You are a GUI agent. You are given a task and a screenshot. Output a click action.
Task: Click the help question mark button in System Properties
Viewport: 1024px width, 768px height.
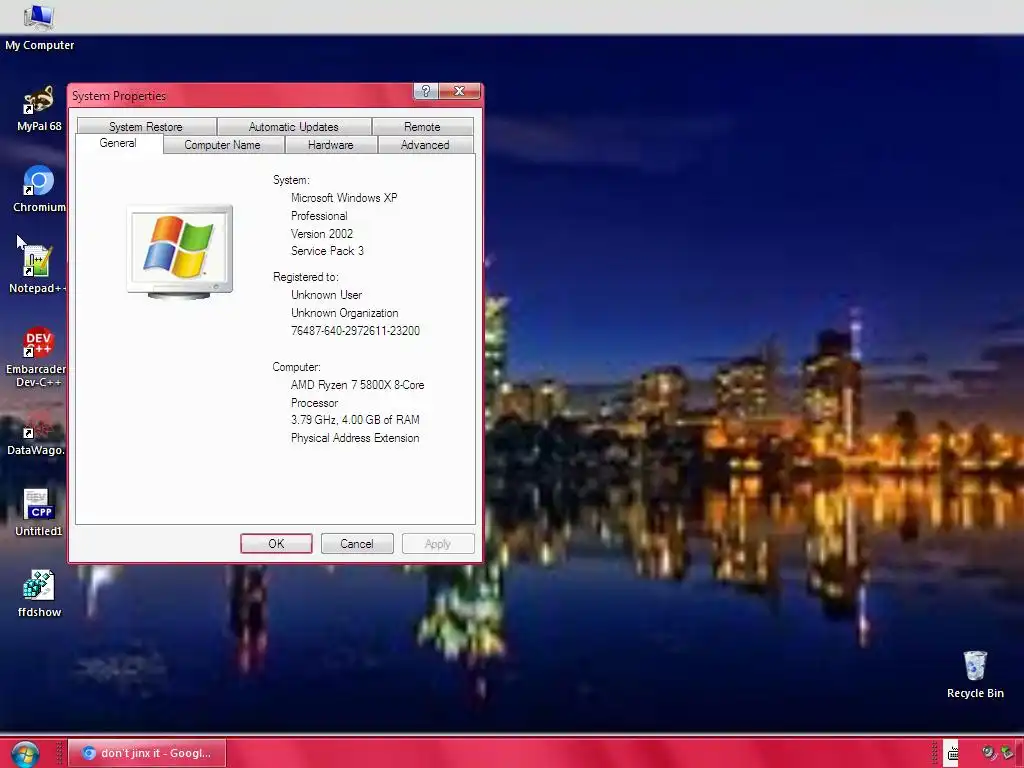tap(426, 91)
